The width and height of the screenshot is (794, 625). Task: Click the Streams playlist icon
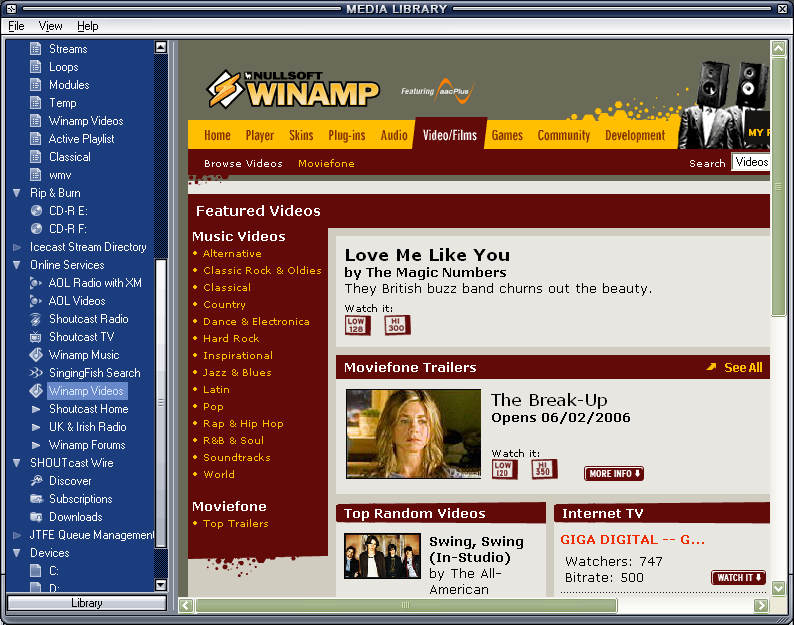pos(35,49)
